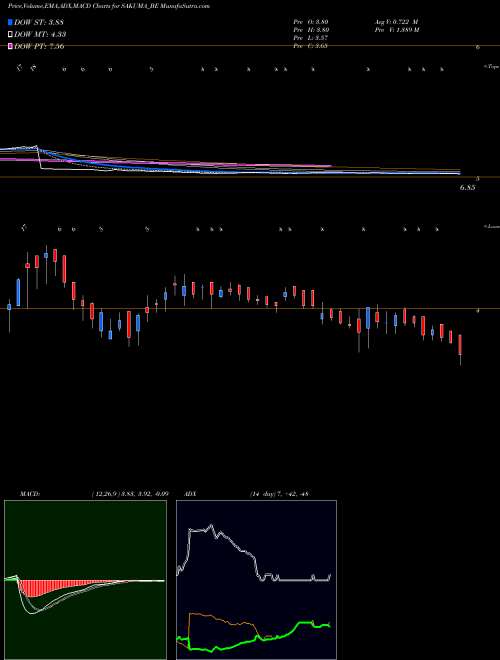Image resolution: width=500 pixels, height=660 pixels.
Task: Select the 'Avg V' average volume text
Action: [396, 21]
